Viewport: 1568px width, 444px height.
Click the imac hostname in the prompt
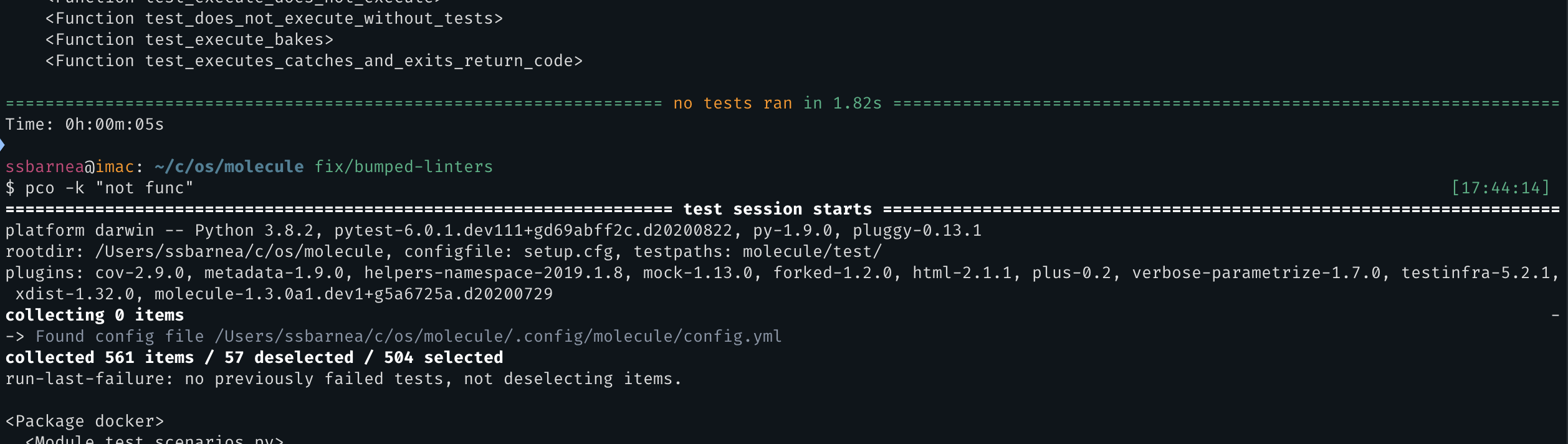(115, 167)
